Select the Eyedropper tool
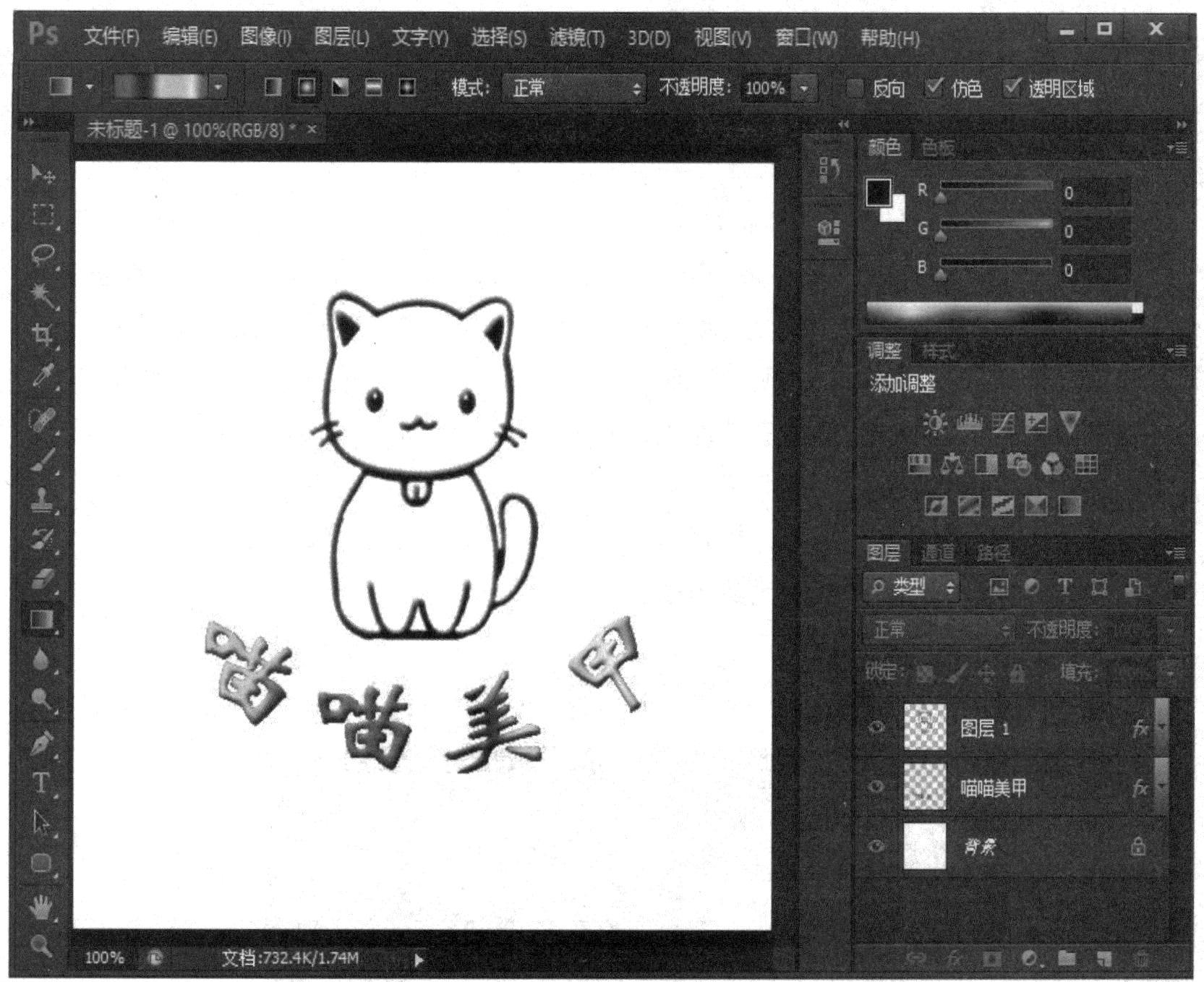Screen dimensions: 1204x982 tap(43, 375)
